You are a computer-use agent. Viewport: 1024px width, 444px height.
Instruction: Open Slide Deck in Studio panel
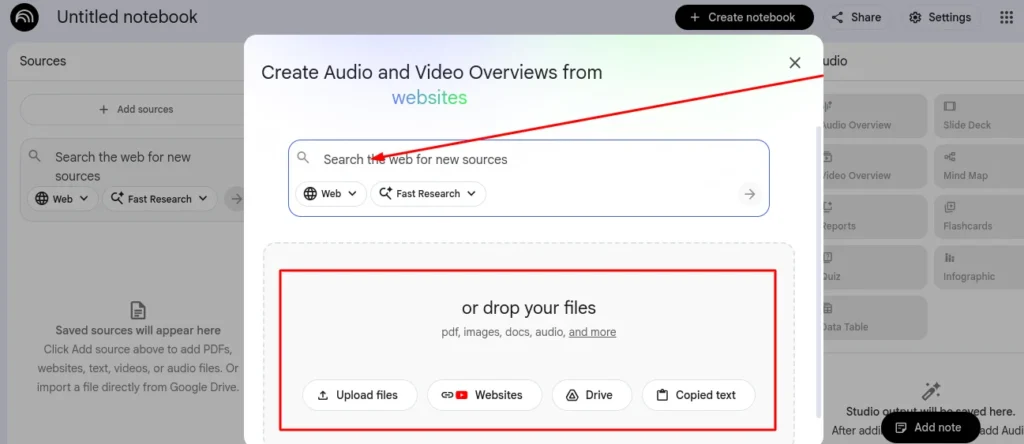coord(979,116)
